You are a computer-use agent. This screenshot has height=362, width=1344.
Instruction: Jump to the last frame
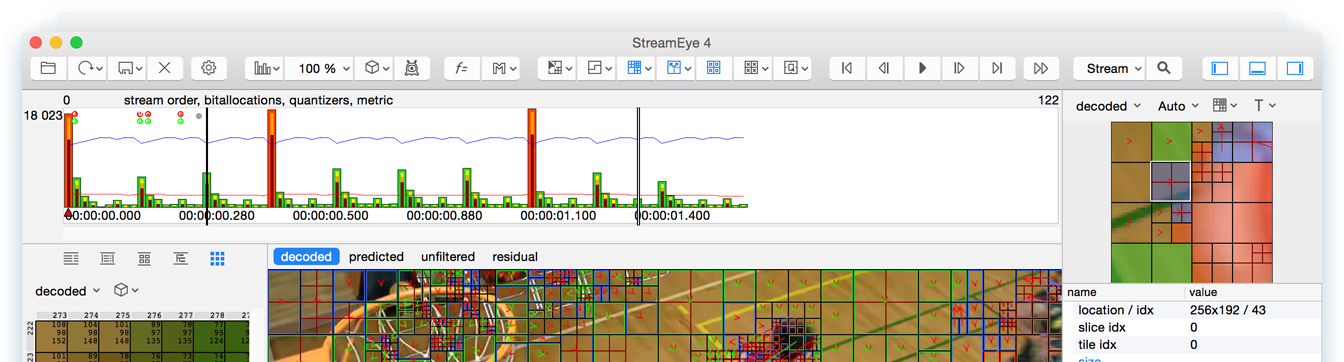997,68
